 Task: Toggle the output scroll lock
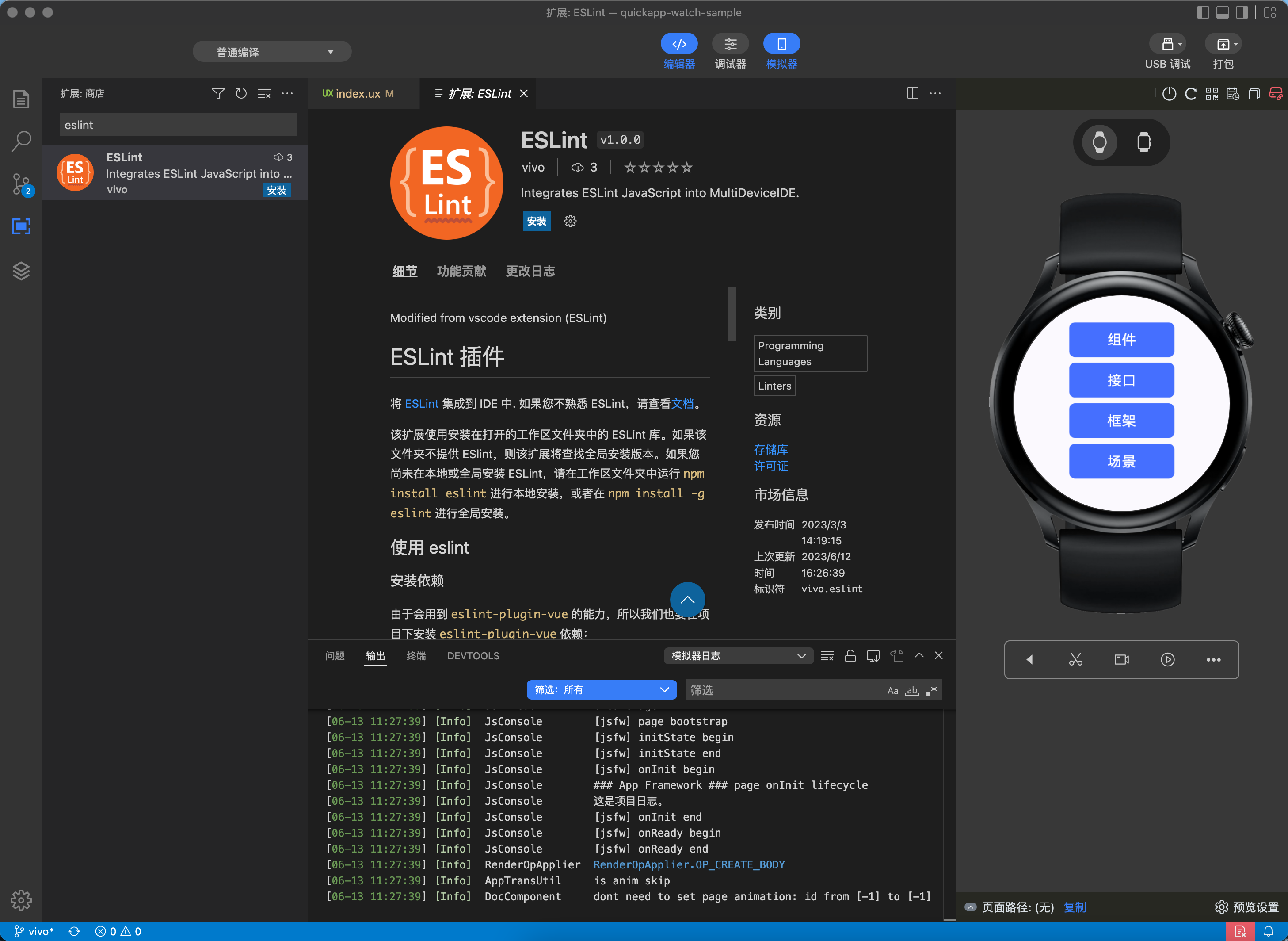pos(850,656)
